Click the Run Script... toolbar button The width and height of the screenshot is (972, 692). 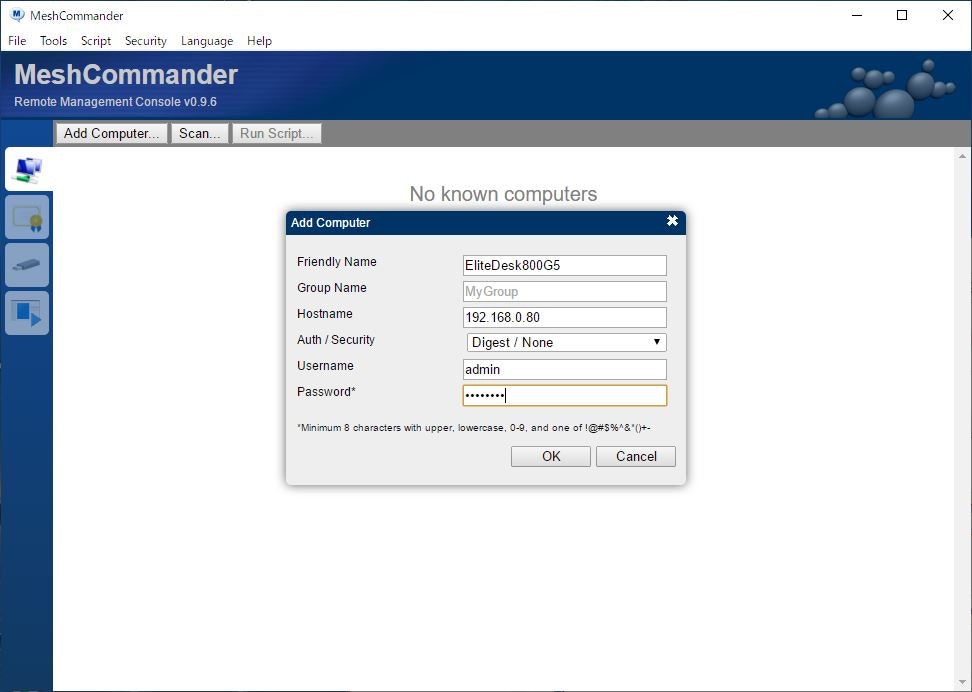[x=277, y=133]
